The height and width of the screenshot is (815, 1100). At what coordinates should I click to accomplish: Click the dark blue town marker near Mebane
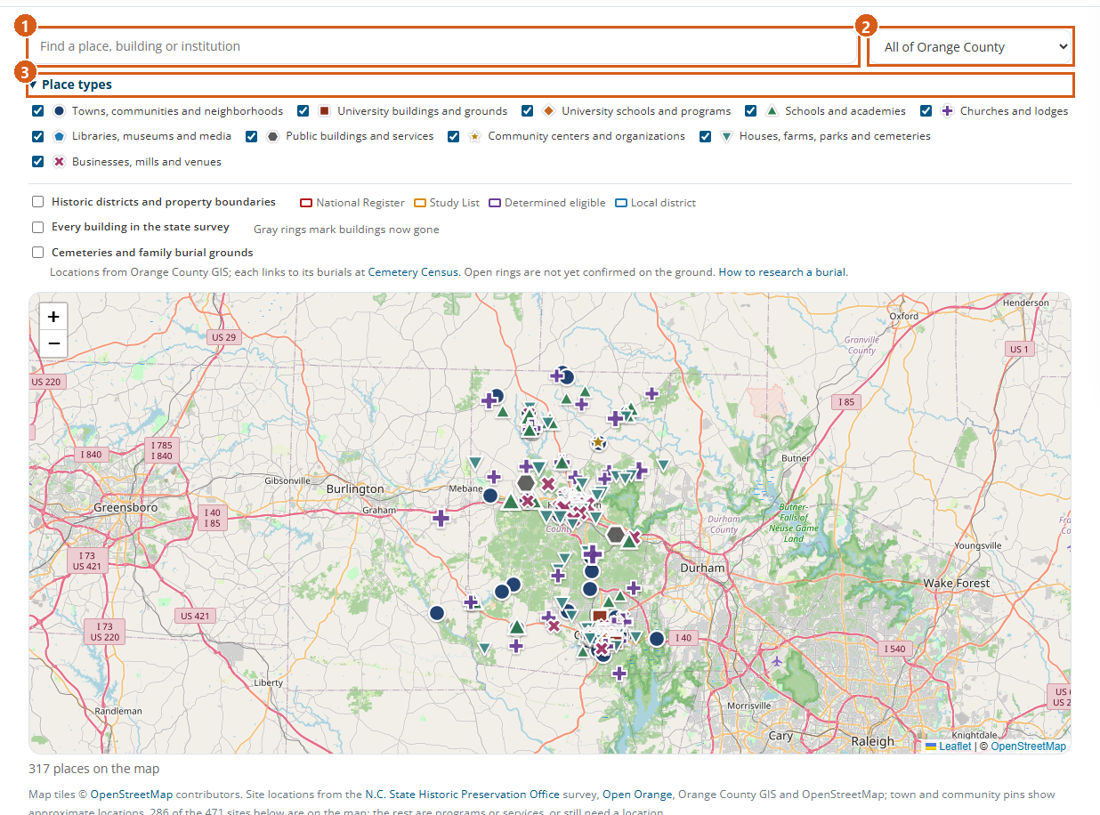pyautogui.click(x=490, y=496)
